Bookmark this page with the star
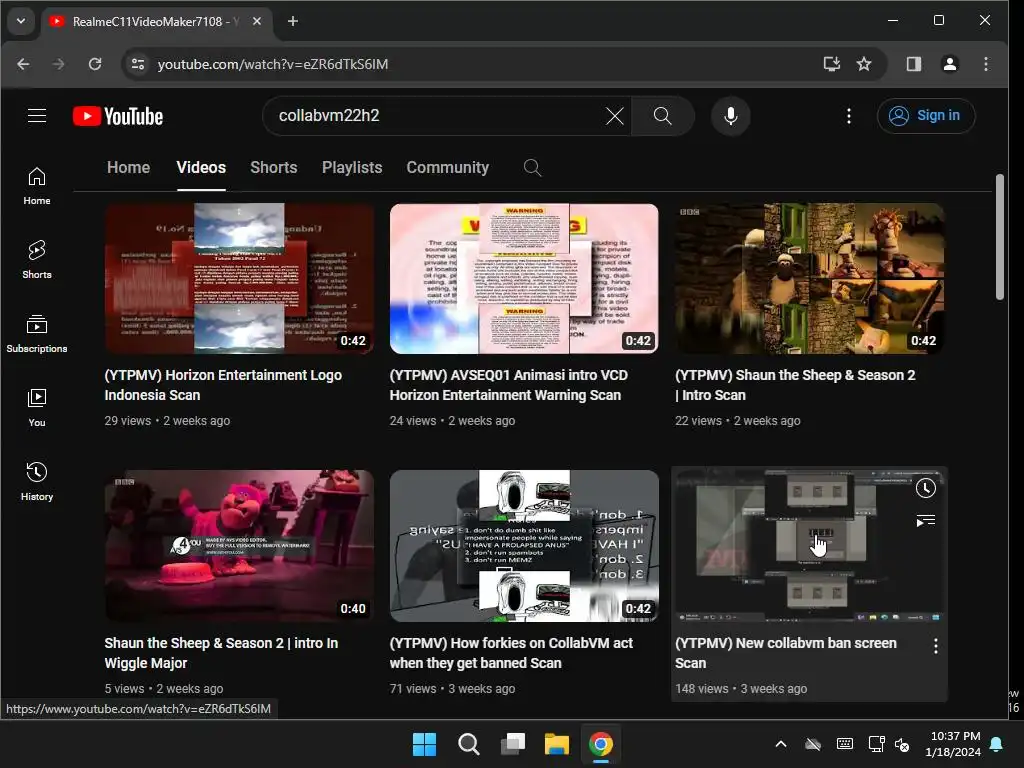1024x768 pixels. [864, 64]
